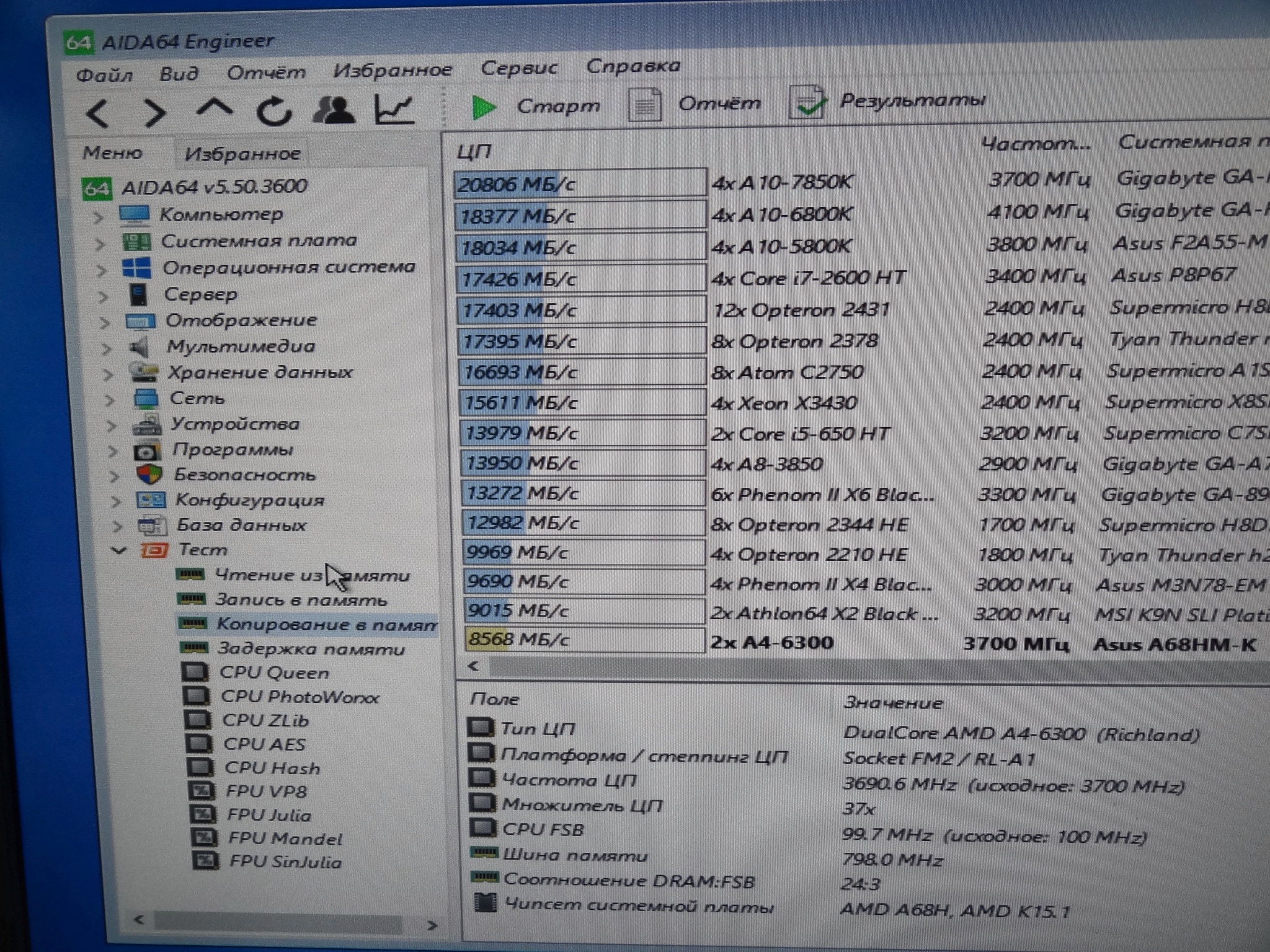Open Результаты toolbar button
The width and height of the screenshot is (1270, 952).
point(887,101)
